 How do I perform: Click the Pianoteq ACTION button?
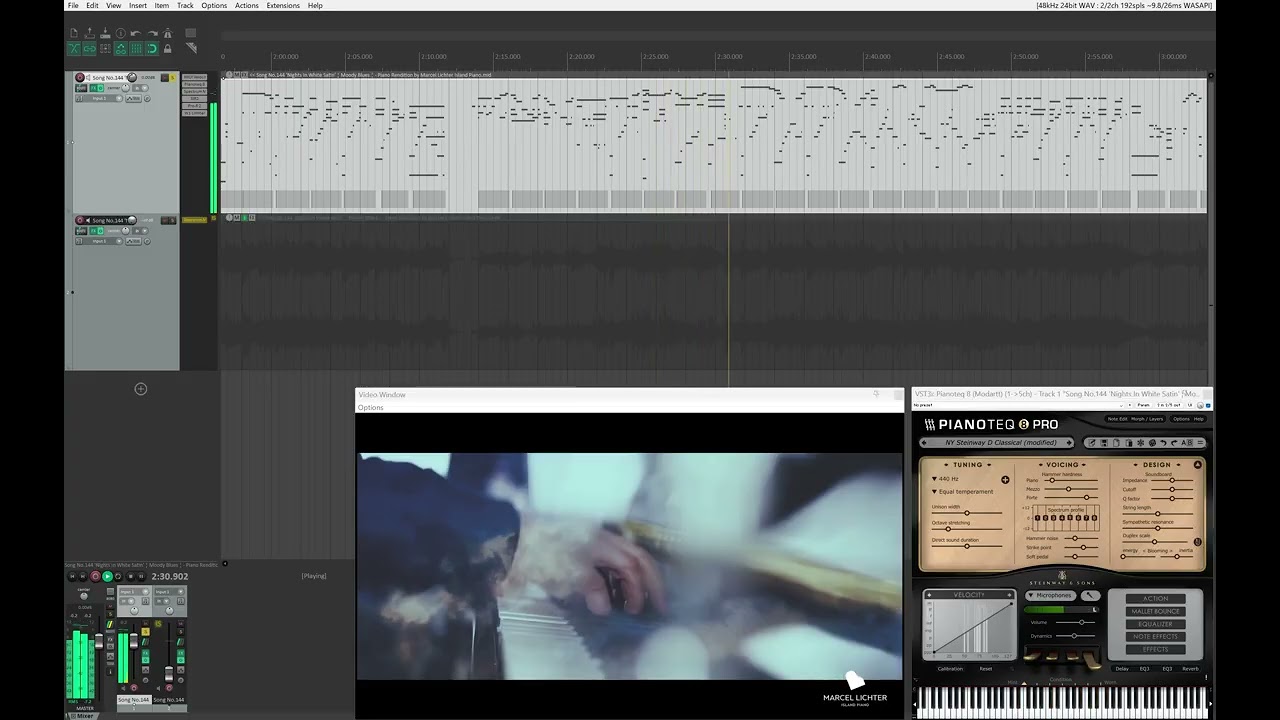(1155, 598)
